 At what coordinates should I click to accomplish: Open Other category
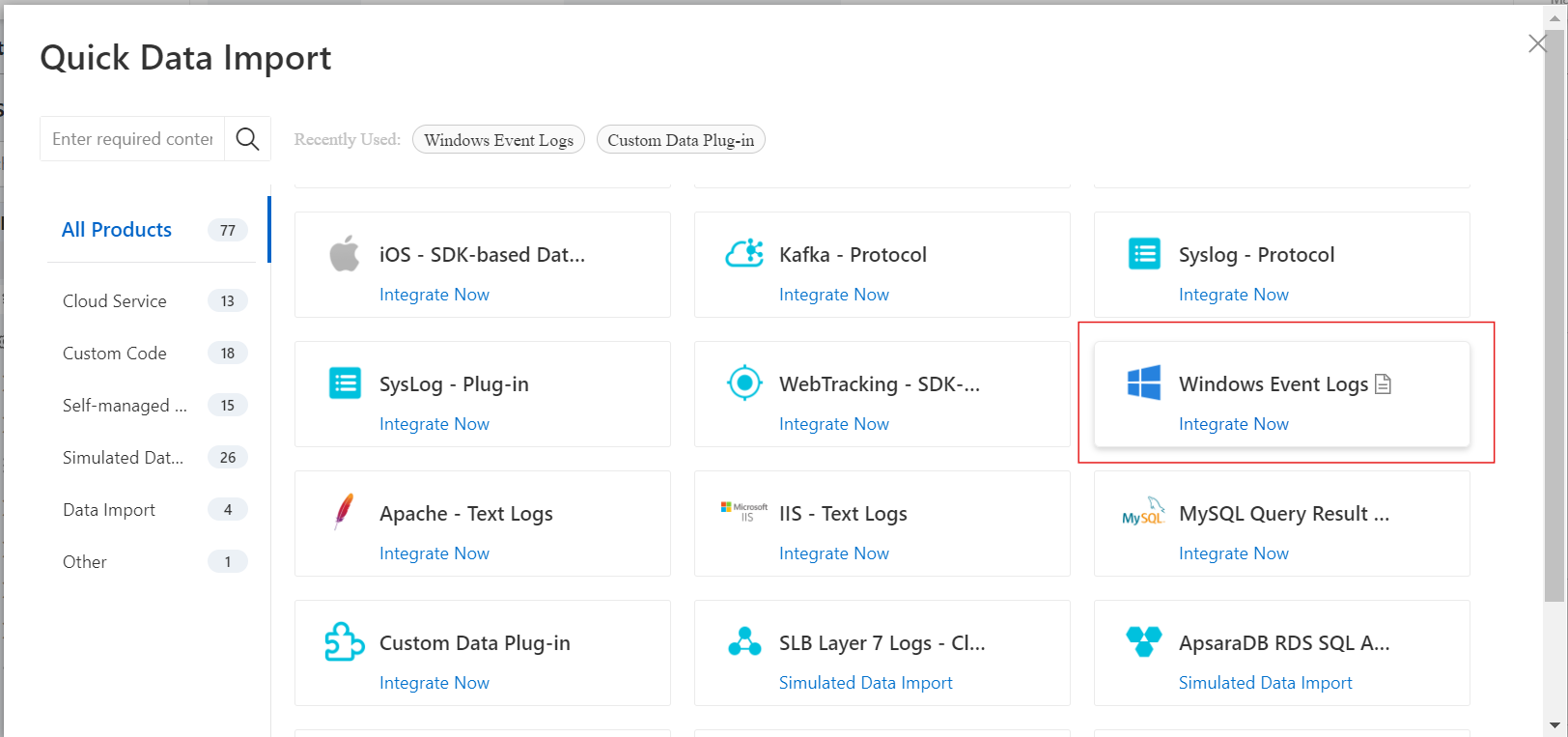(x=85, y=562)
